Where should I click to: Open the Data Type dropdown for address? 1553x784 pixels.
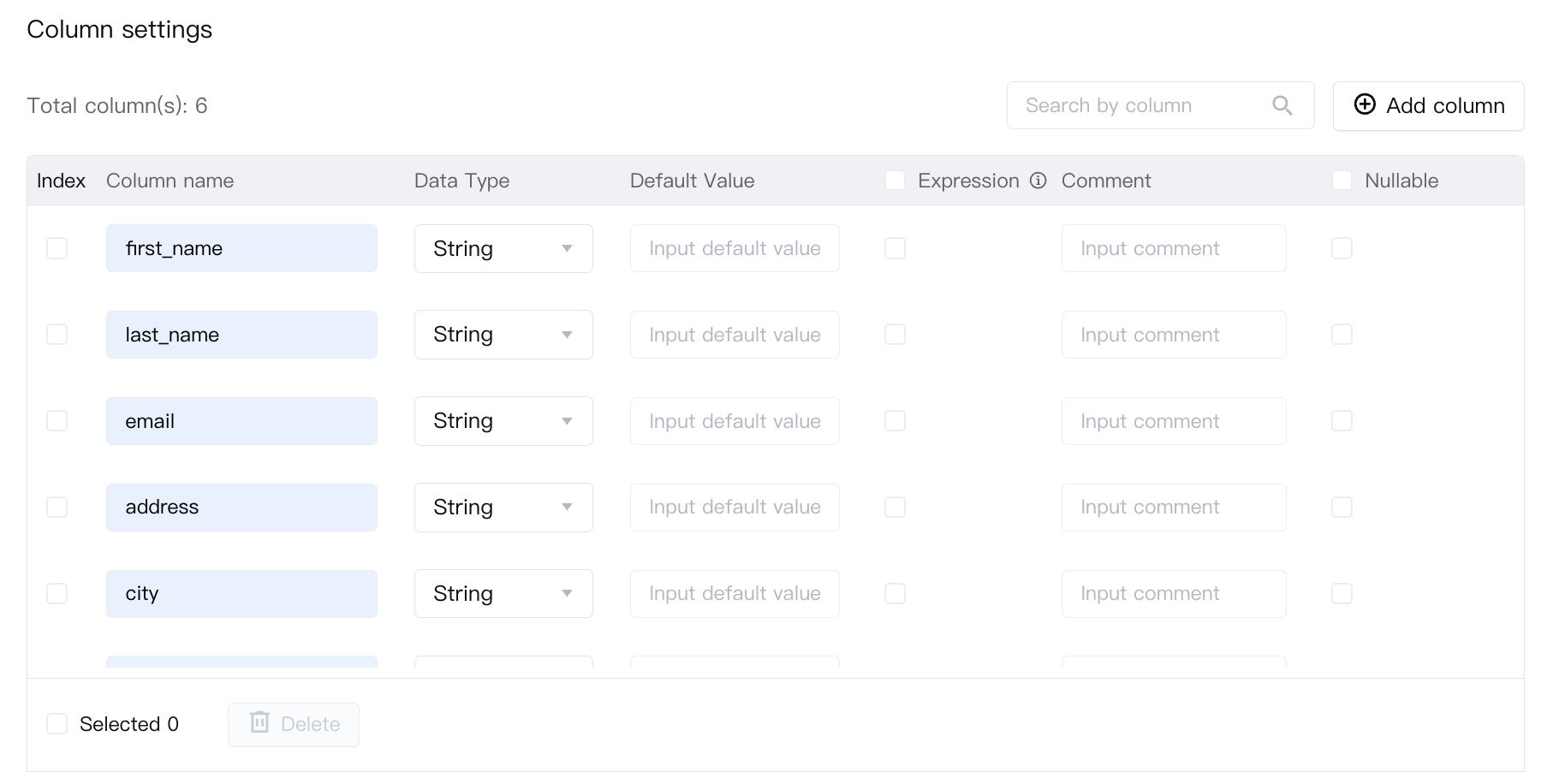tap(503, 508)
